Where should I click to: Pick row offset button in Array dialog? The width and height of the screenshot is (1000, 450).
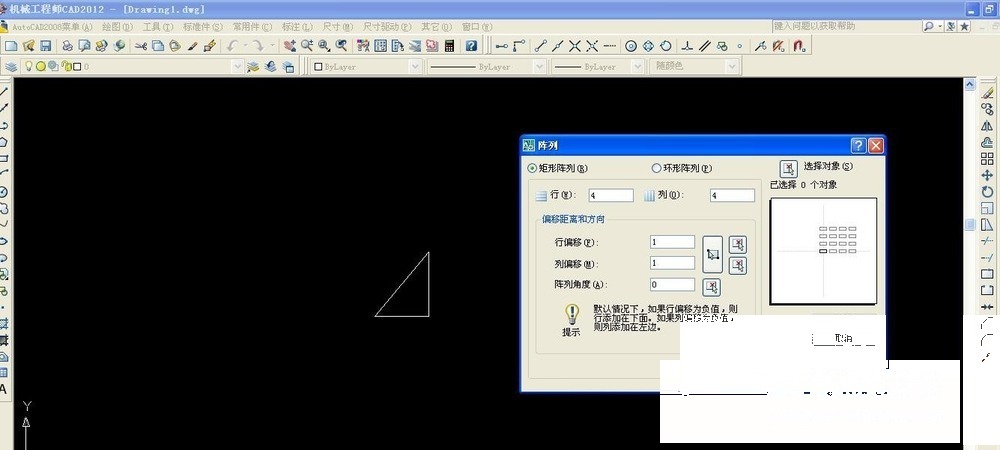(738, 244)
